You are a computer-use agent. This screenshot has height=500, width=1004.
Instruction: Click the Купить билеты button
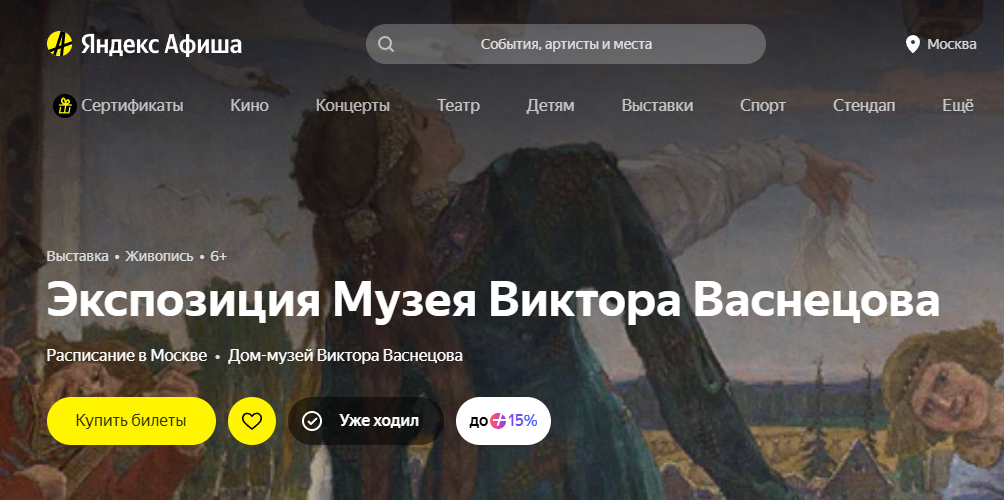tap(131, 421)
